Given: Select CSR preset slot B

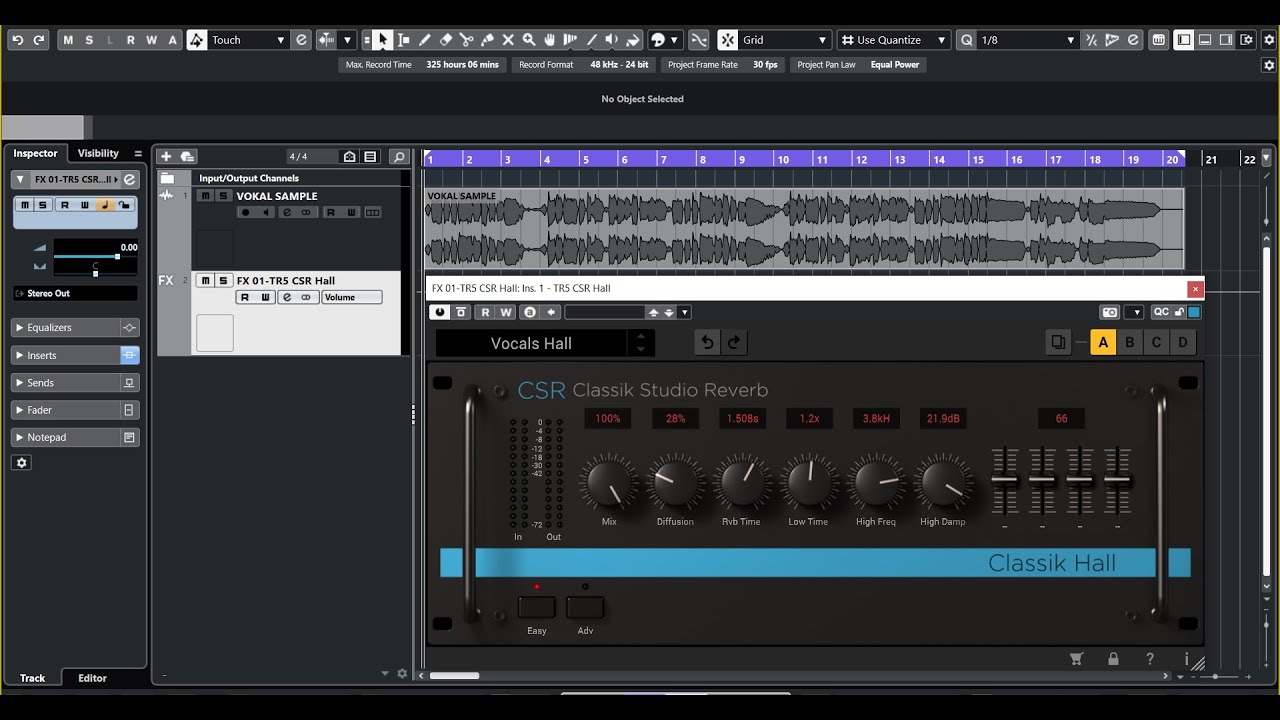Looking at the screenshot, I should pyautogui.click(x=1130, y=343).
